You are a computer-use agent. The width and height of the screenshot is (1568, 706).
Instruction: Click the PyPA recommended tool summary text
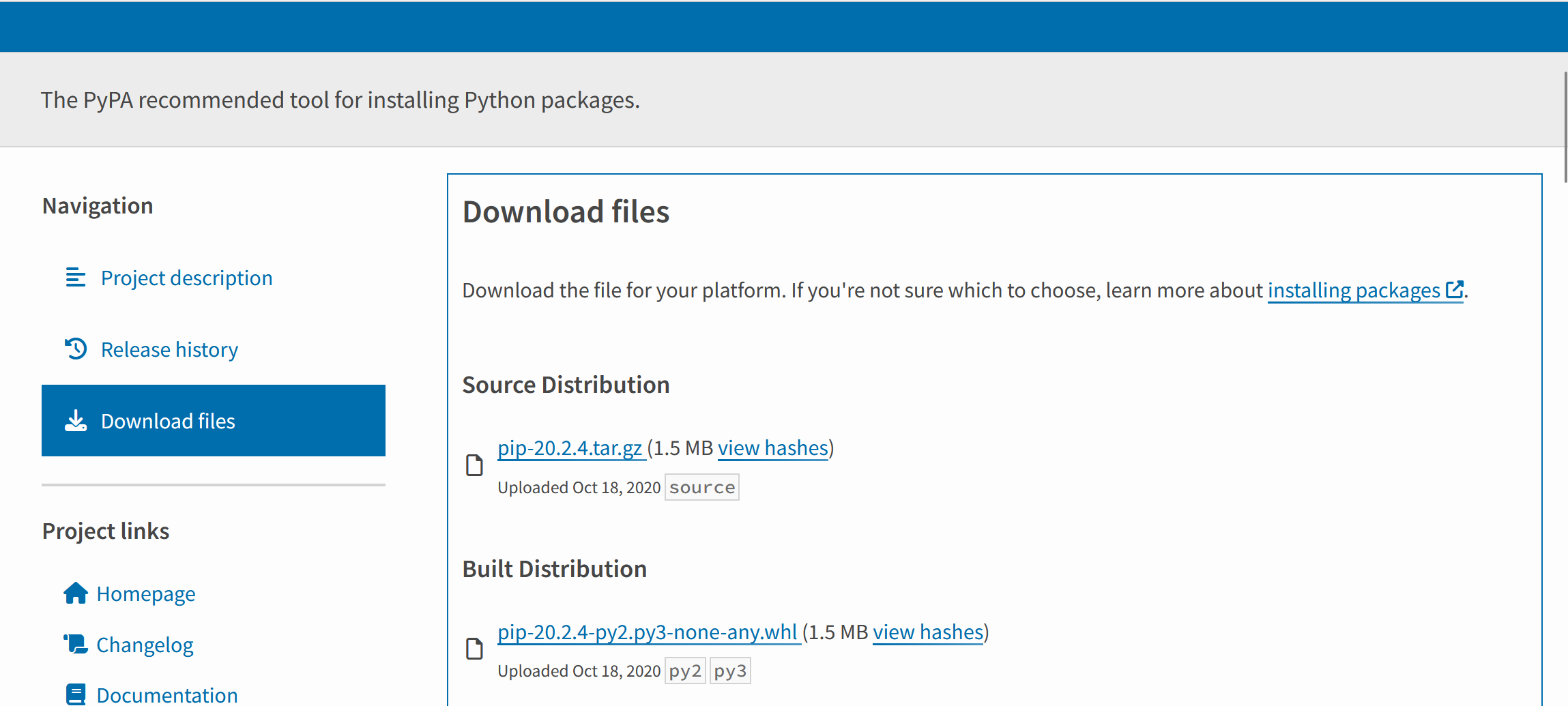[x=340, y=100]
